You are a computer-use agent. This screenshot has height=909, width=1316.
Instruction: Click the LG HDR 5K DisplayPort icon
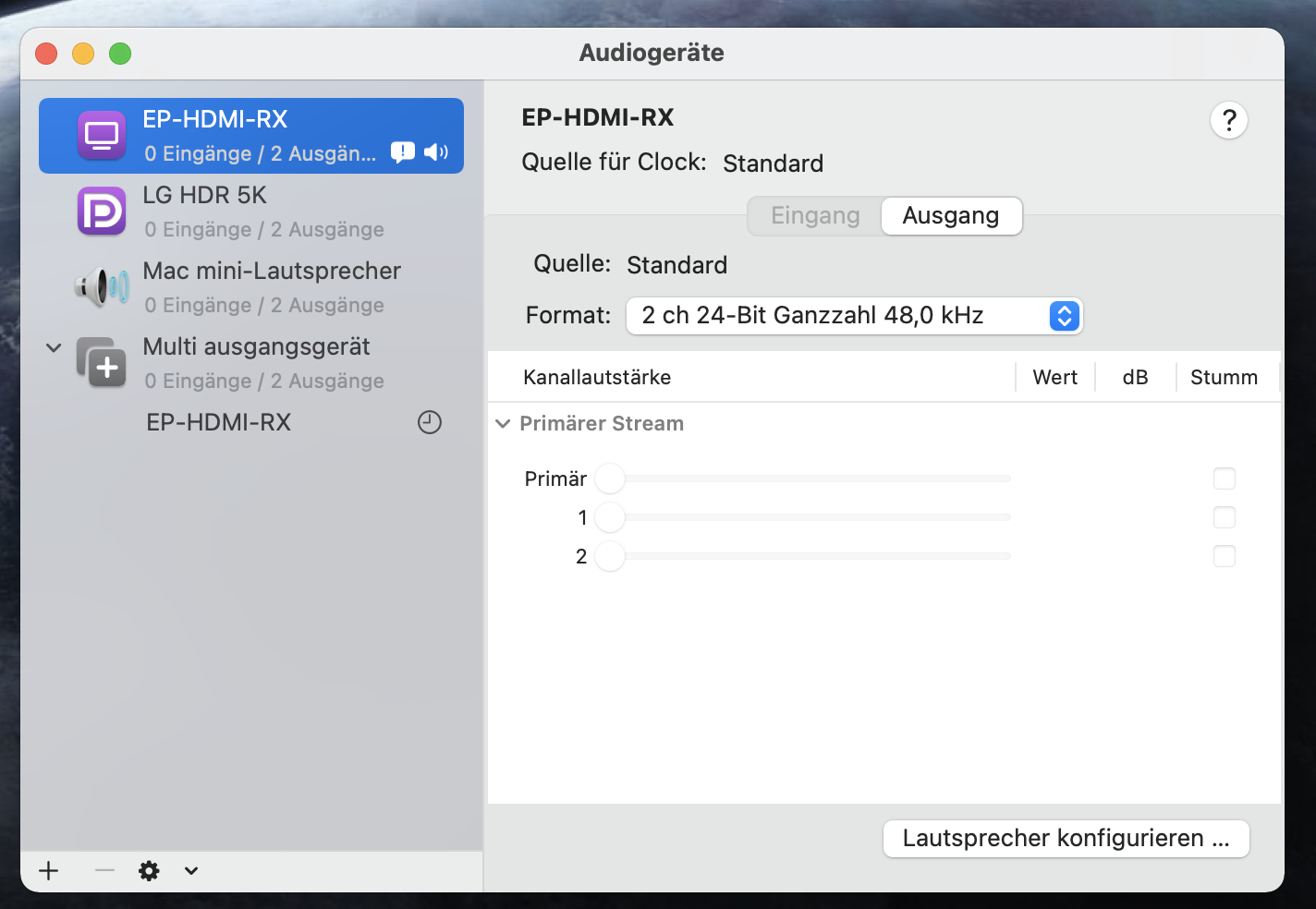102,212
